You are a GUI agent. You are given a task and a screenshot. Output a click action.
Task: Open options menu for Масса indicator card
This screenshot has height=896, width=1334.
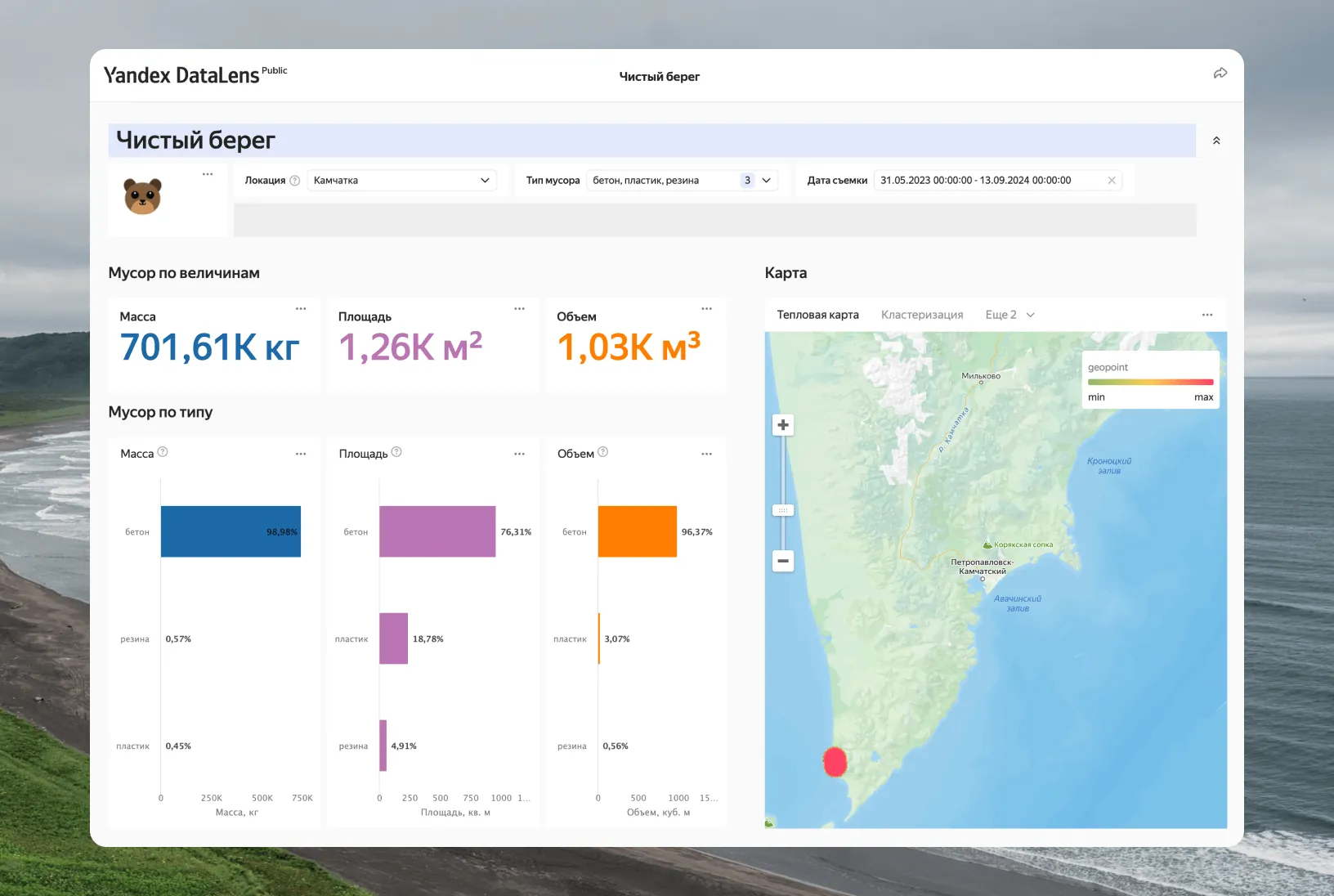pos(301,309)
